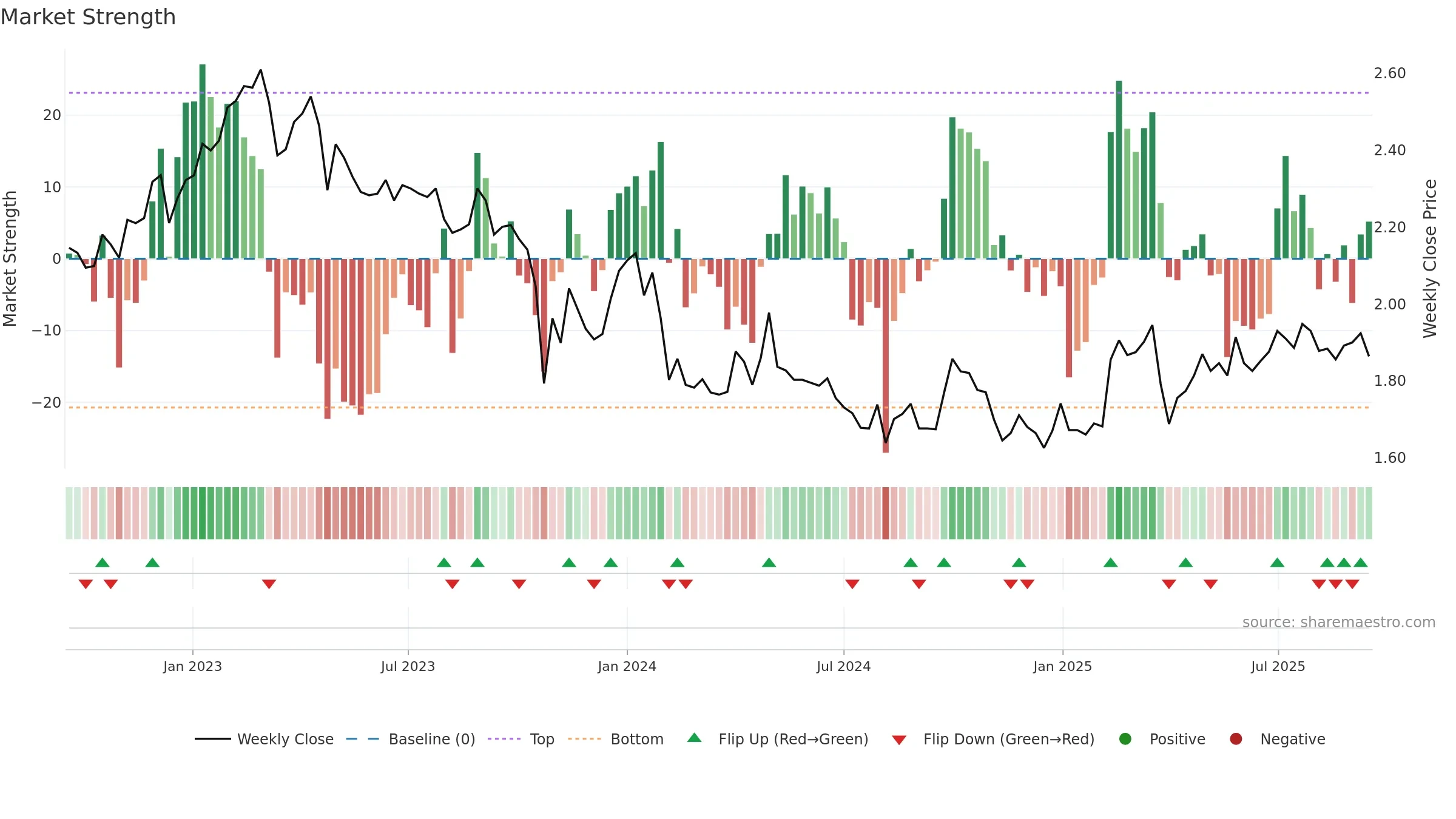The width and height of the screenshot is (1456, 819).
Task: Click the Flip Down marker just after Jul 2024
Action: (852, 584)
